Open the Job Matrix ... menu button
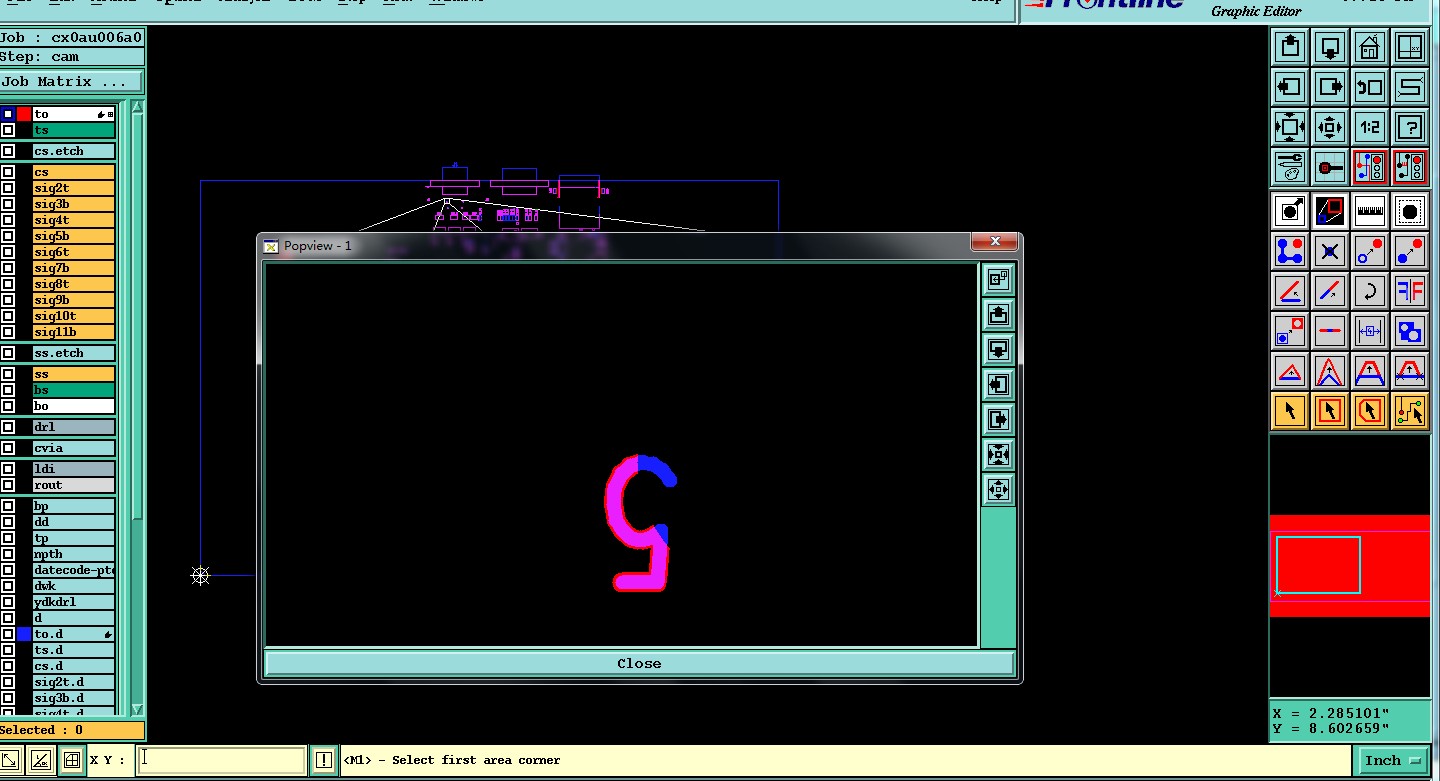The height and width of the screenshot is (781, 1440). [71, 82]
